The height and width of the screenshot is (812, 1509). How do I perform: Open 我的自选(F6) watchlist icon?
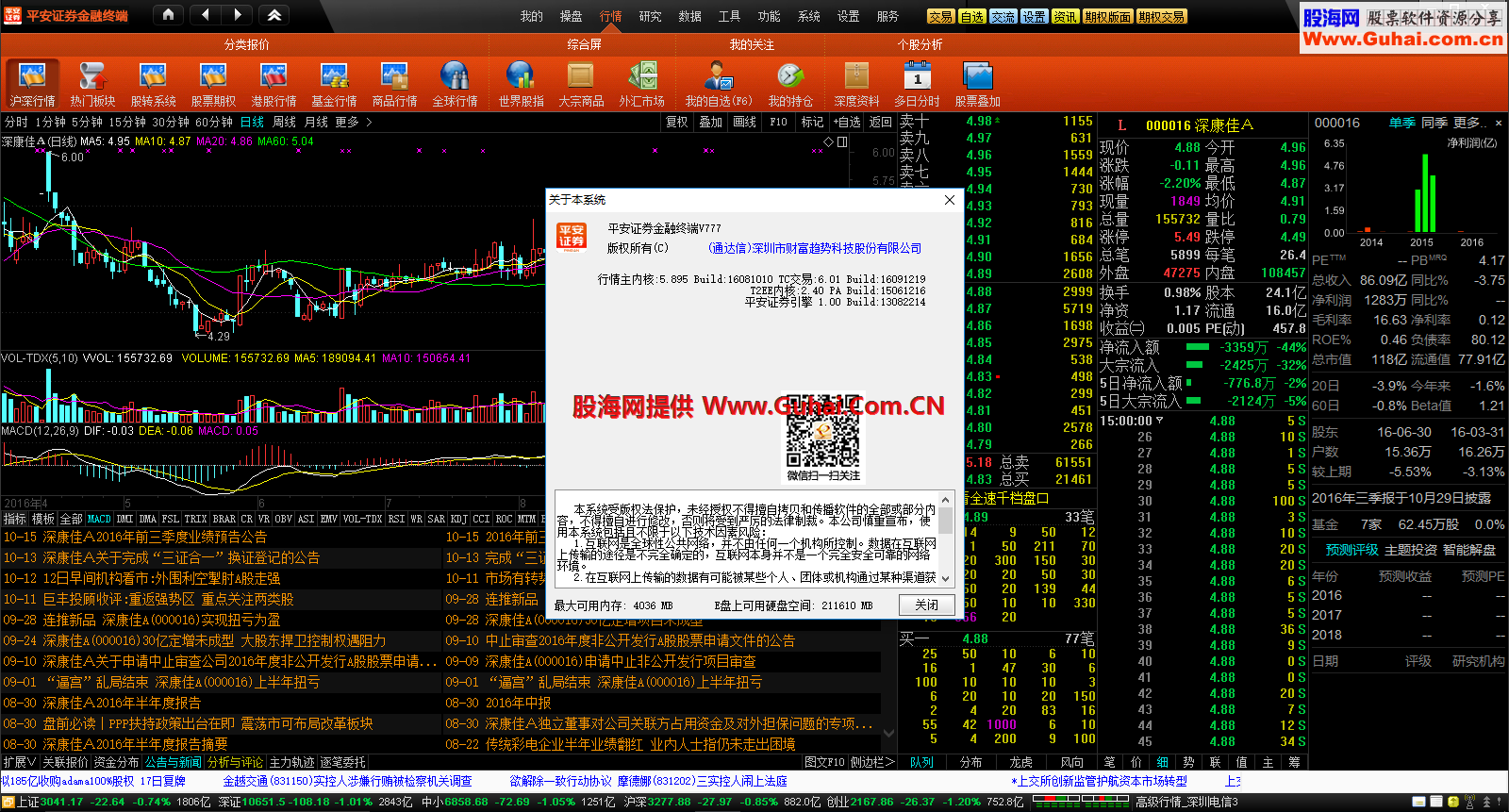click(x=719, y=84)
